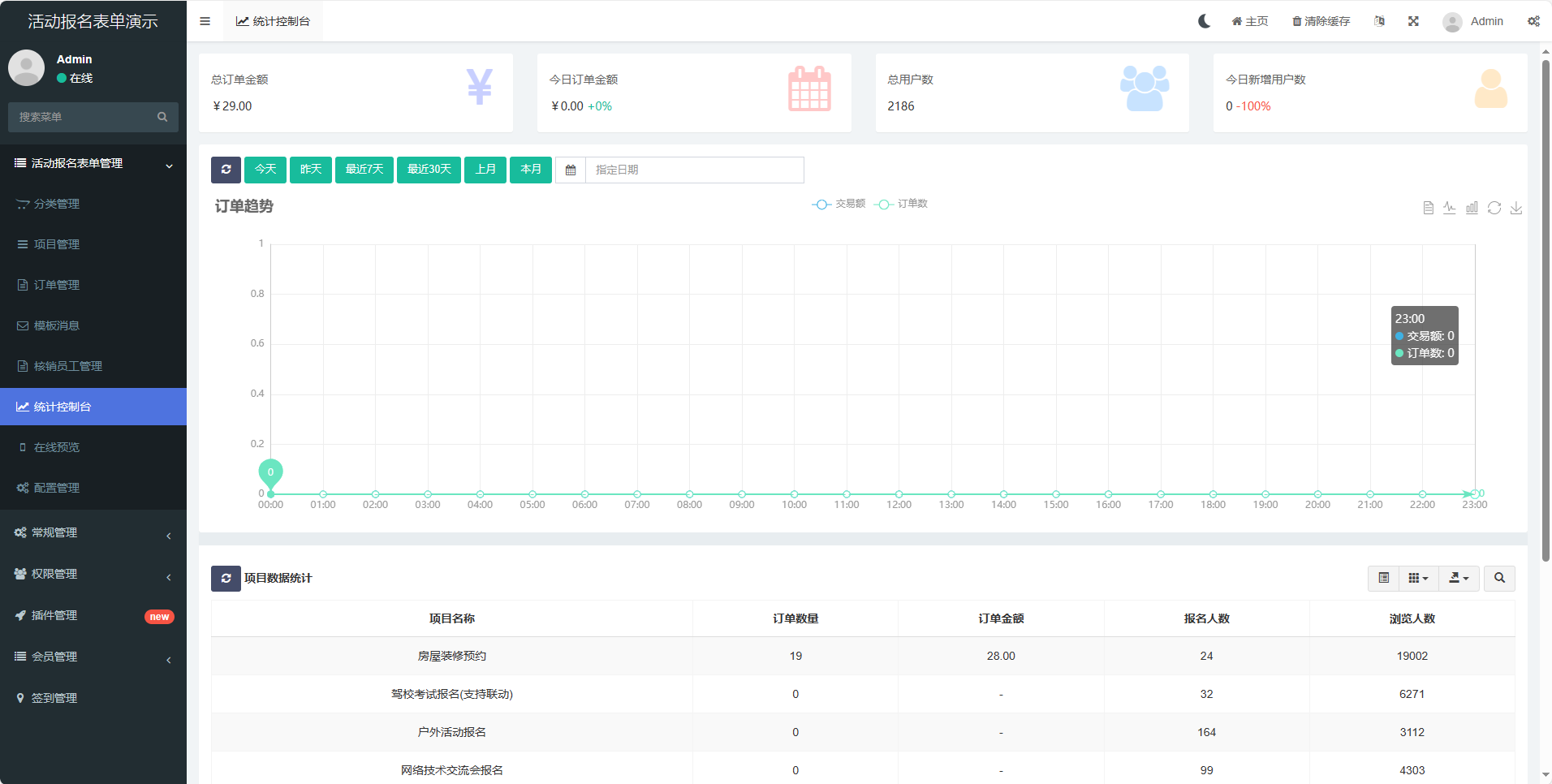The image size is (1552, 784).
Task: Open 签到管理 in sidebar
Action: pos(93,698)
